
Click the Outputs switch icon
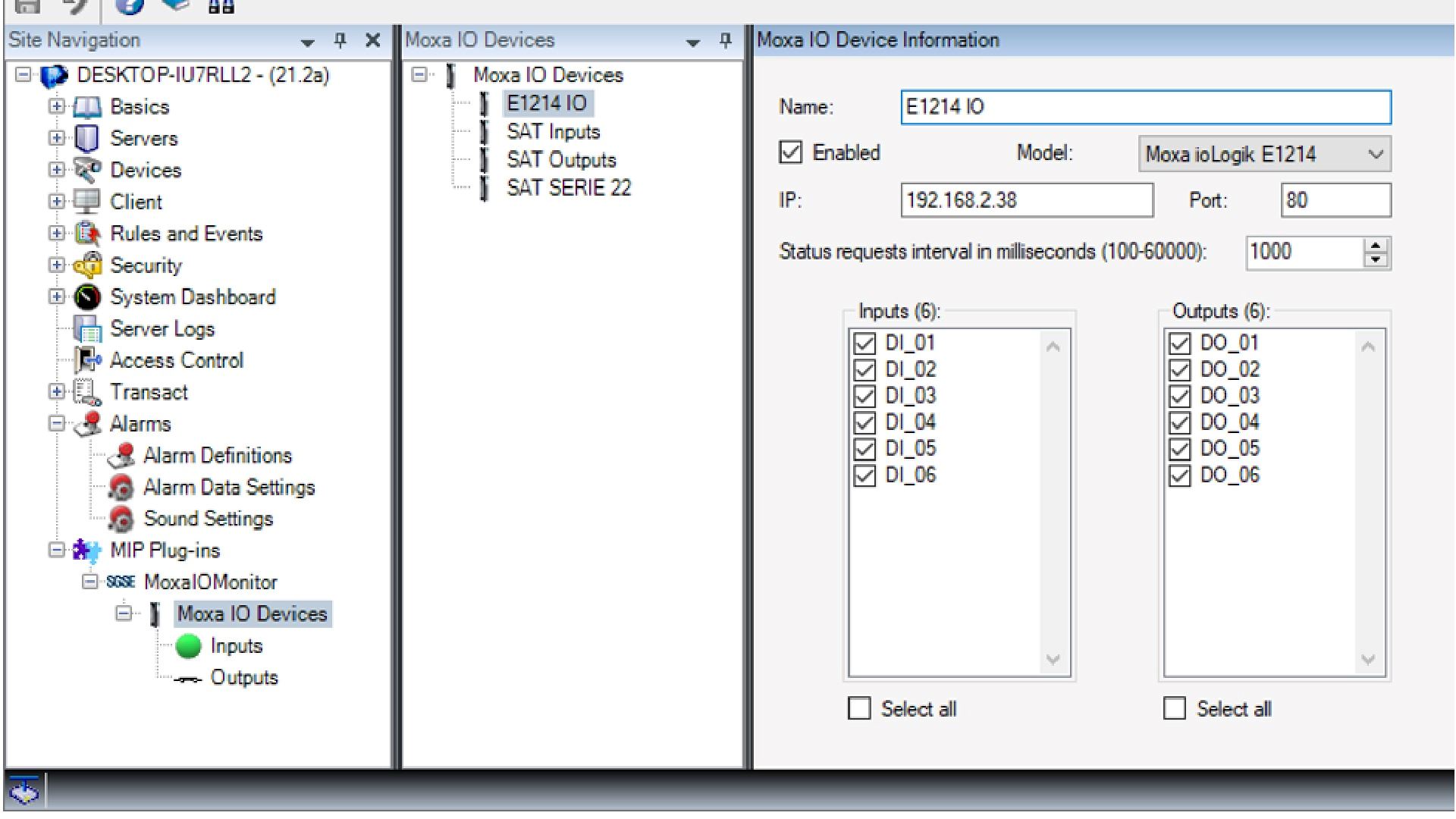point(188,679)
